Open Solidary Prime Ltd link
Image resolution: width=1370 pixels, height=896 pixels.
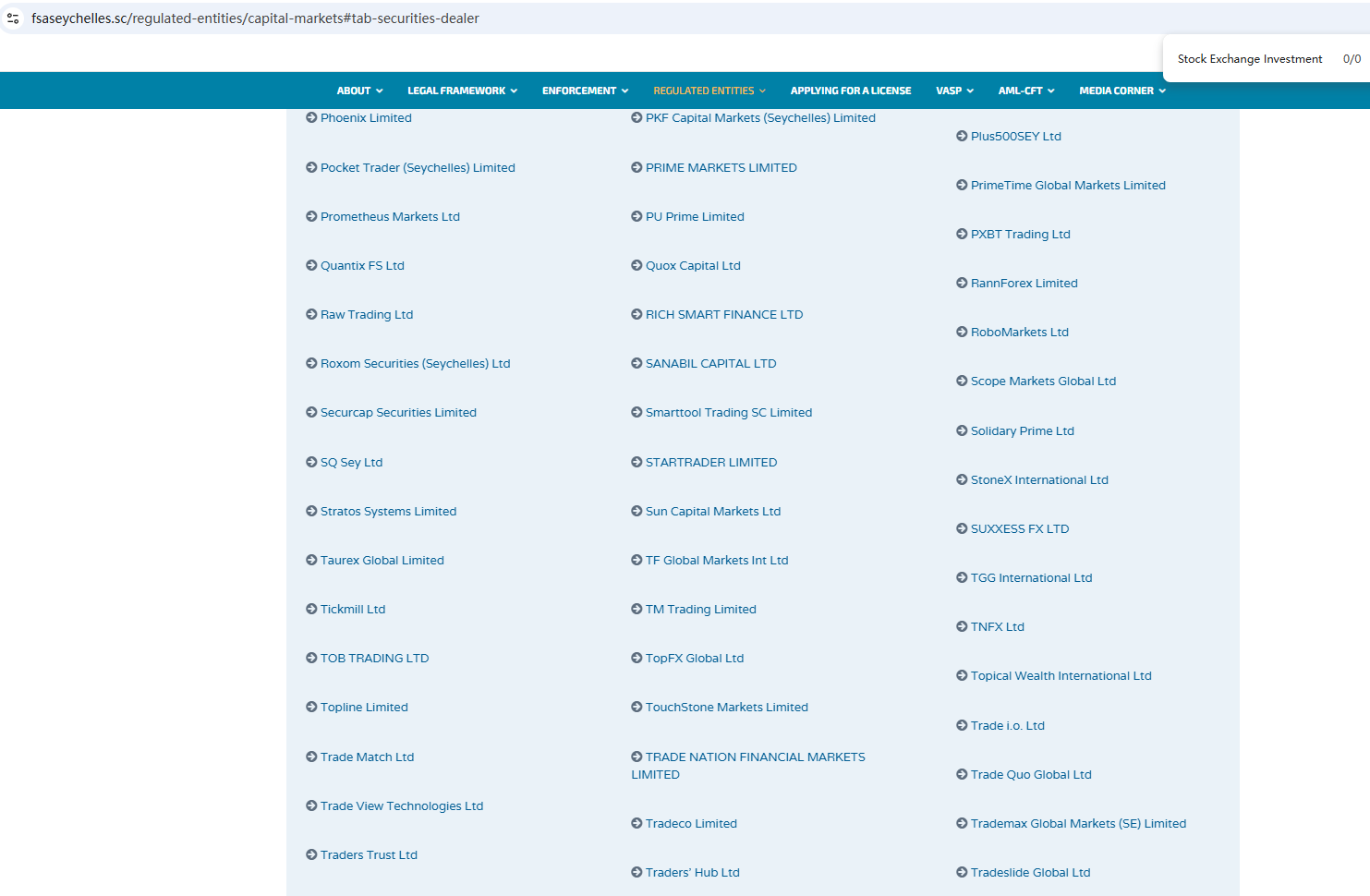coord(1022,430)
